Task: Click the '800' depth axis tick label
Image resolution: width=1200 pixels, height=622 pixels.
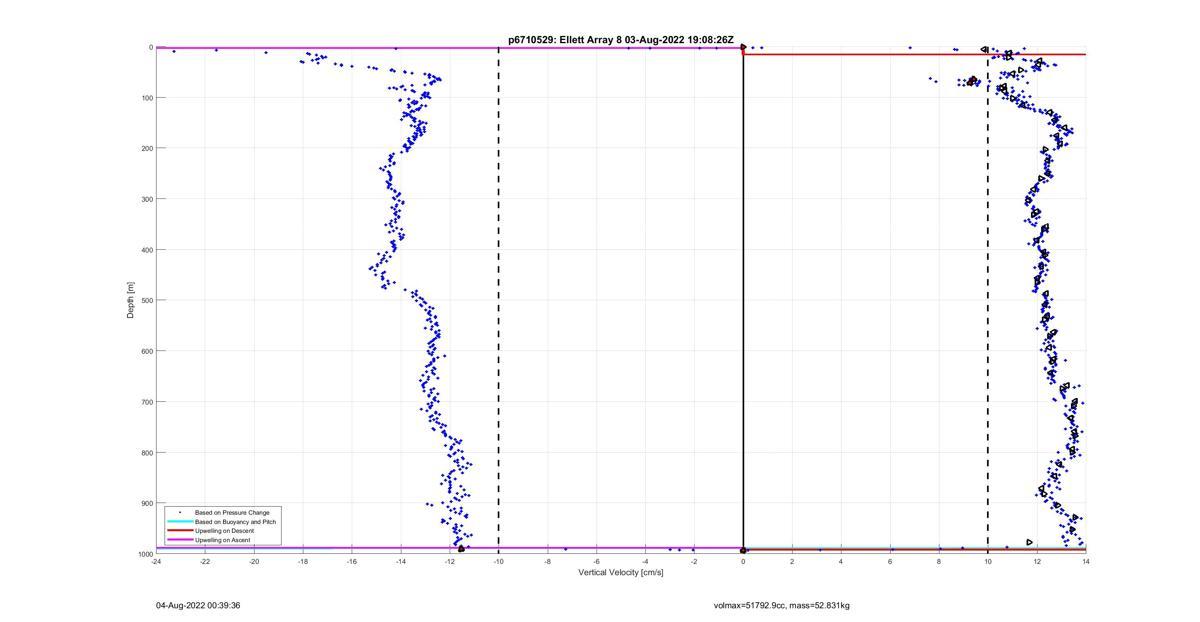Action: 146,452
